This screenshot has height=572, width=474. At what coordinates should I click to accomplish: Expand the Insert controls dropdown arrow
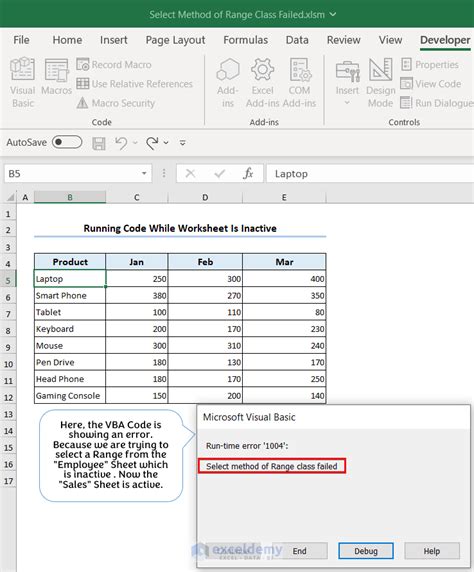[x=347, y=103]
